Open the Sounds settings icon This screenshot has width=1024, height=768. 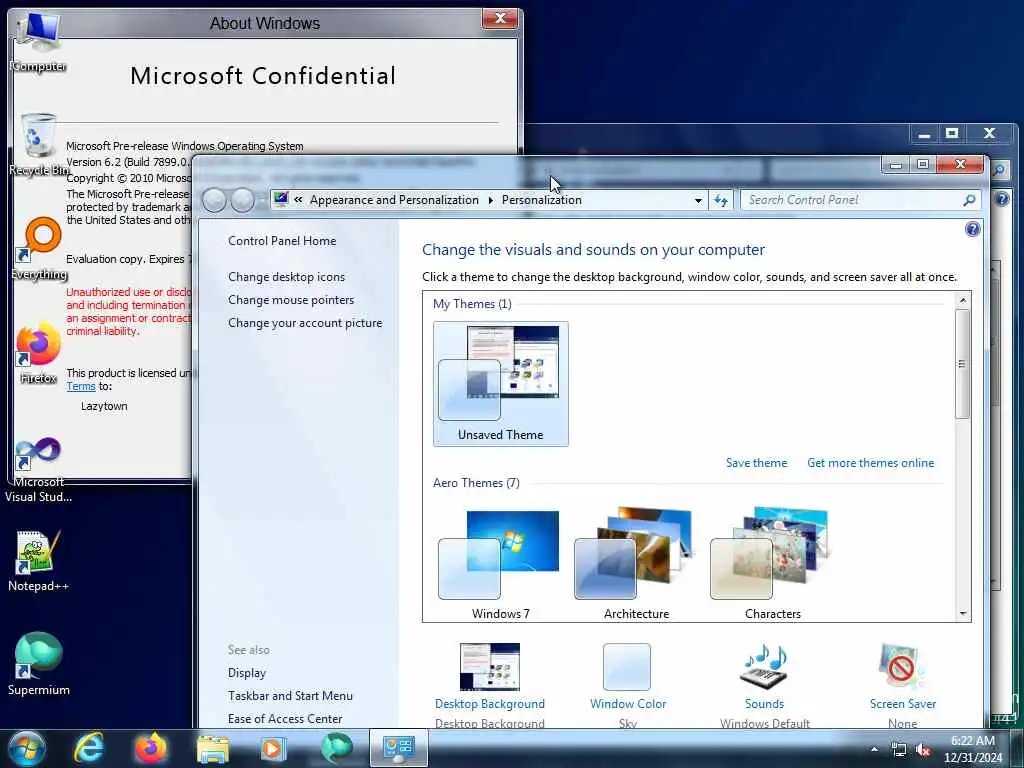point(764,667)
